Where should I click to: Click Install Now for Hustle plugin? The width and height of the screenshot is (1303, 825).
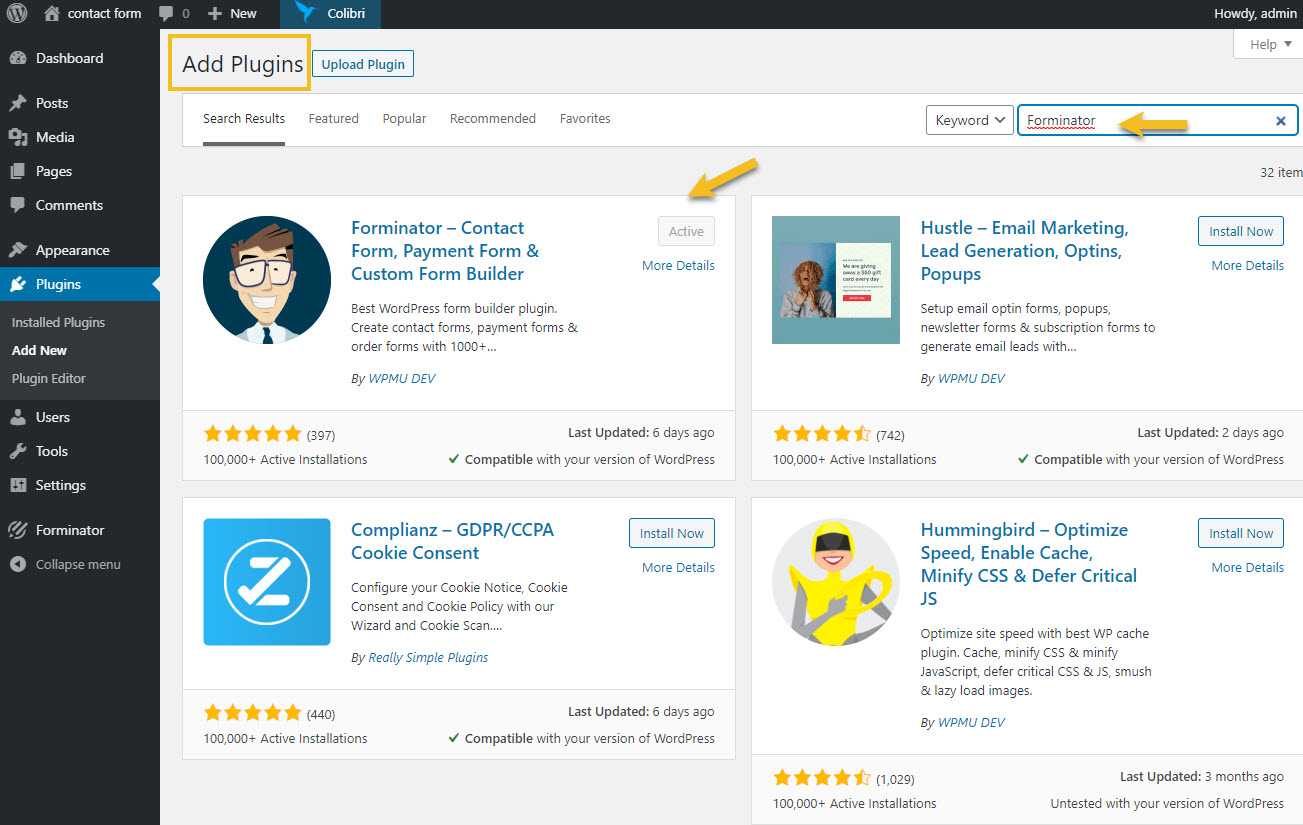point(1241,231)
